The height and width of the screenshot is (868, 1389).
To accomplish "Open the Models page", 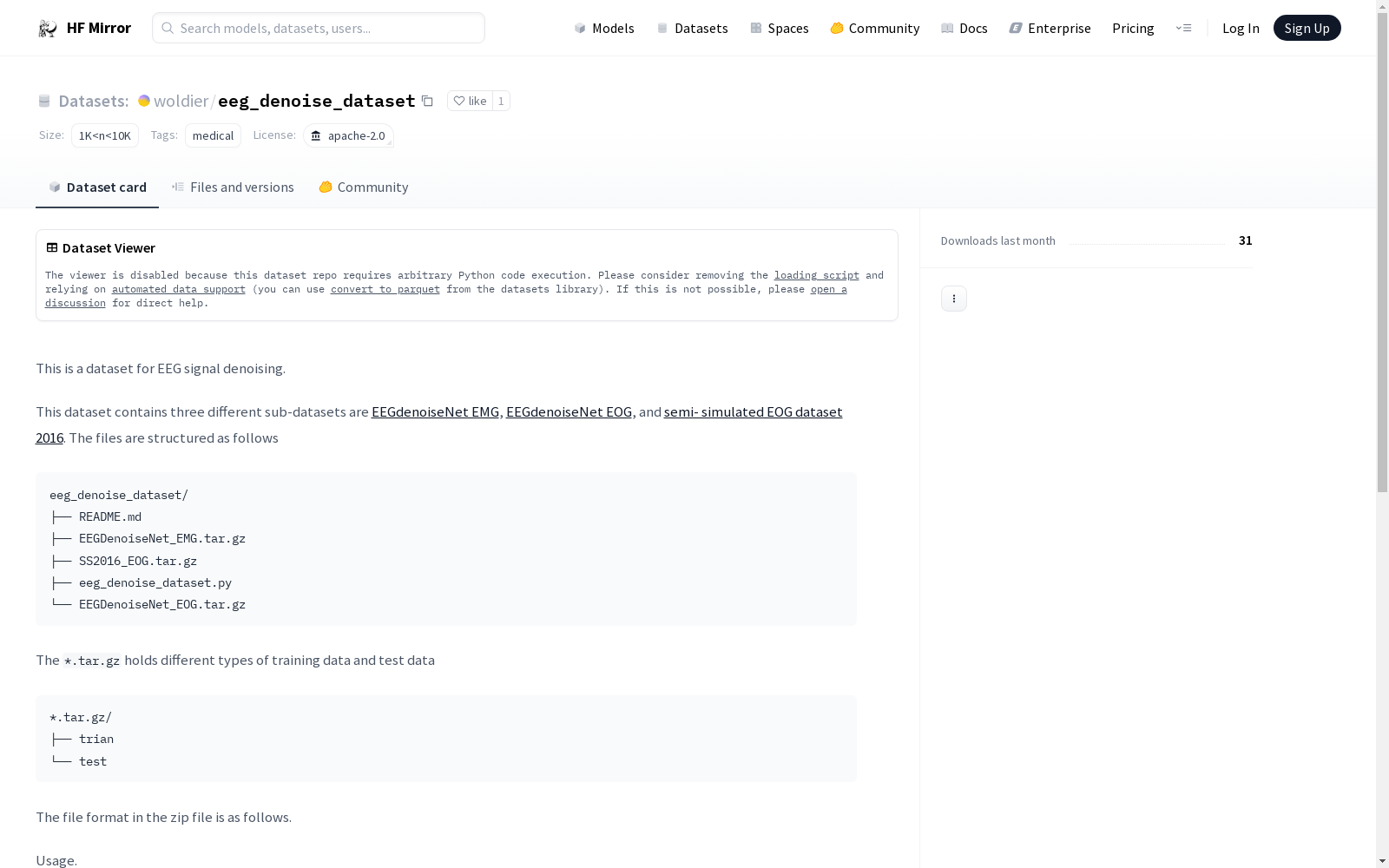I will tap(604, 28).
